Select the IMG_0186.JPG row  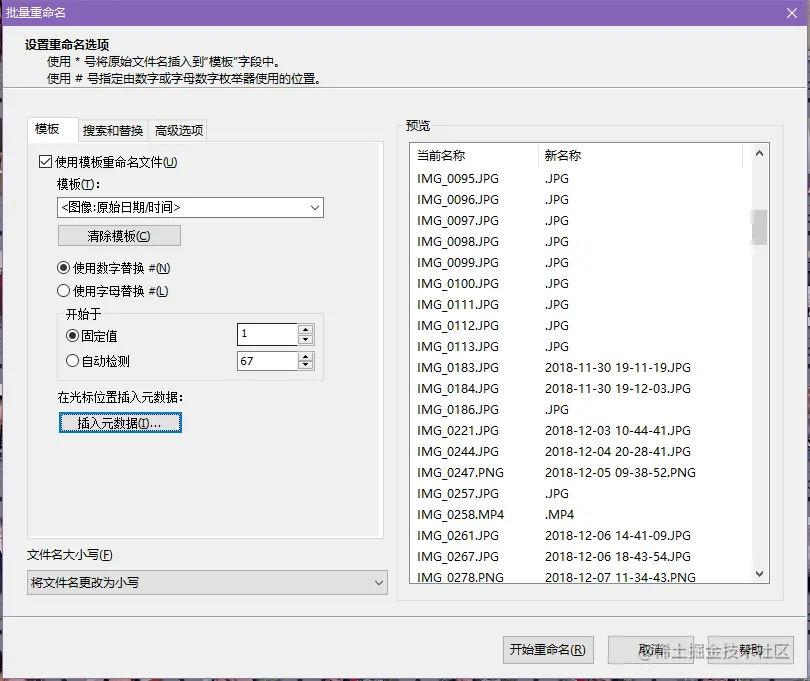click(581, 410)
